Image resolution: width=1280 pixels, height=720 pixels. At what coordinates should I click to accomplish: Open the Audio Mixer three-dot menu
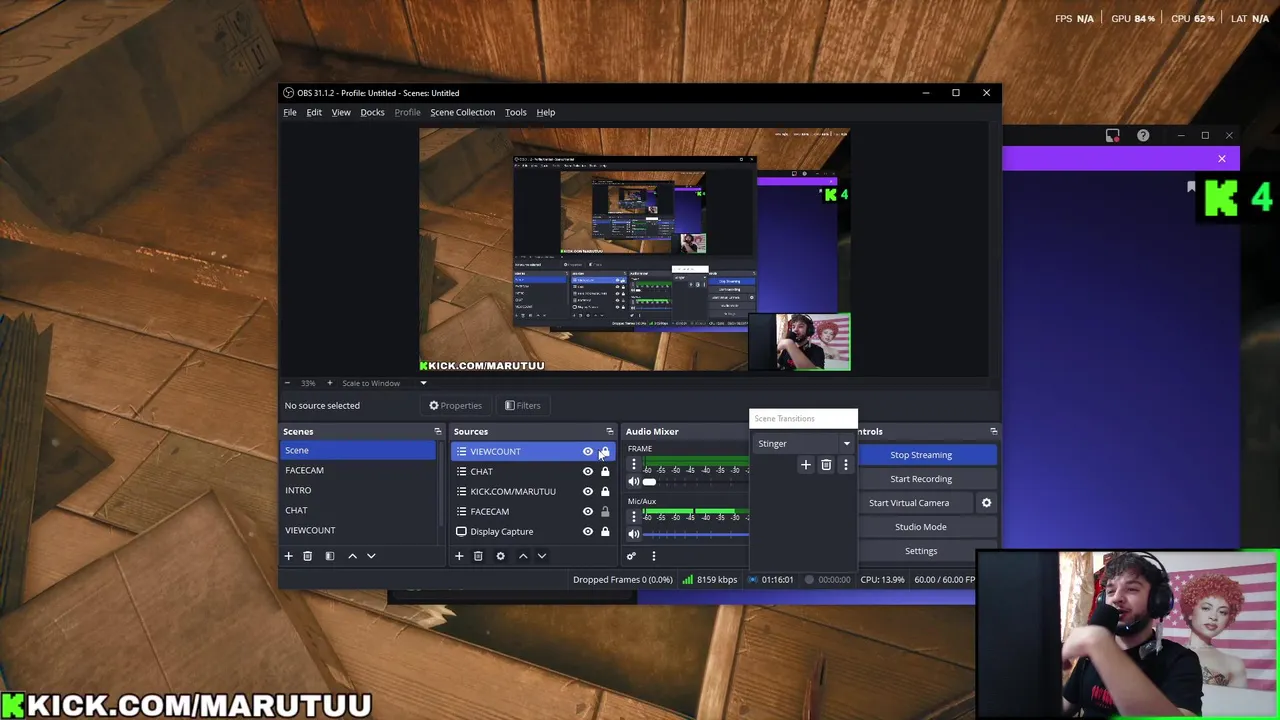tap(653, 556)
